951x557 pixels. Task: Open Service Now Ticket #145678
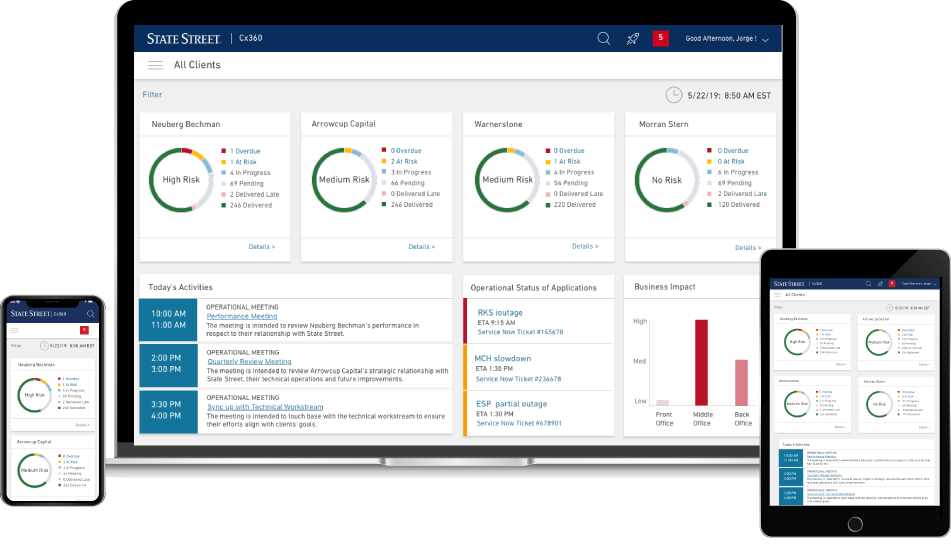tap(519, 332)
